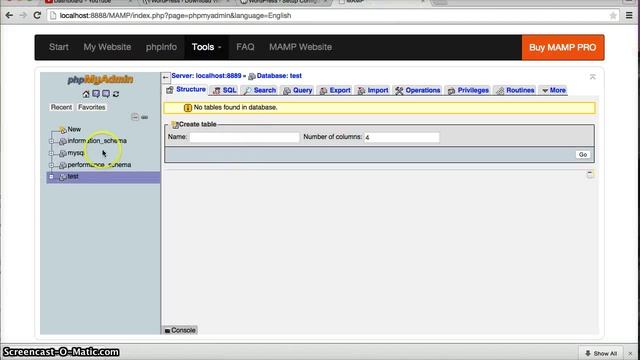The width and height of the screenshot is (640, 360).
Task: Reload page with browser refresh icon
Action: [x=37, y=16]
